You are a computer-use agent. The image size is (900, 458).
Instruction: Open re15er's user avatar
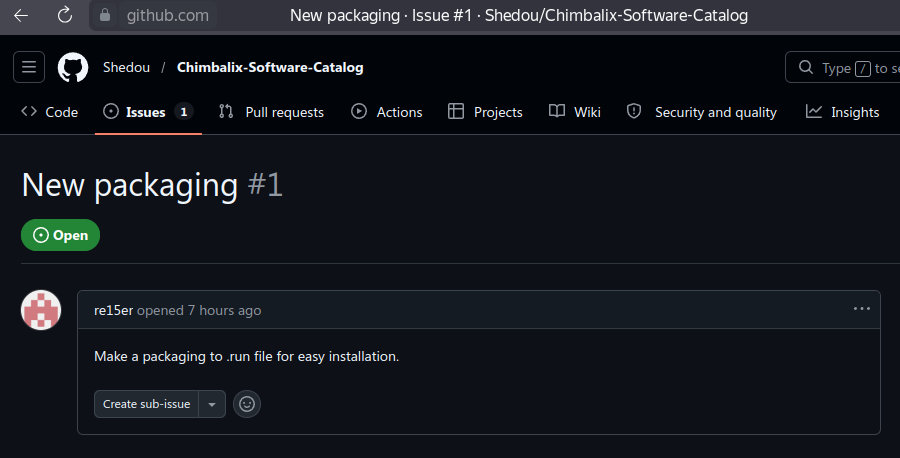click(x=41, y=310)
